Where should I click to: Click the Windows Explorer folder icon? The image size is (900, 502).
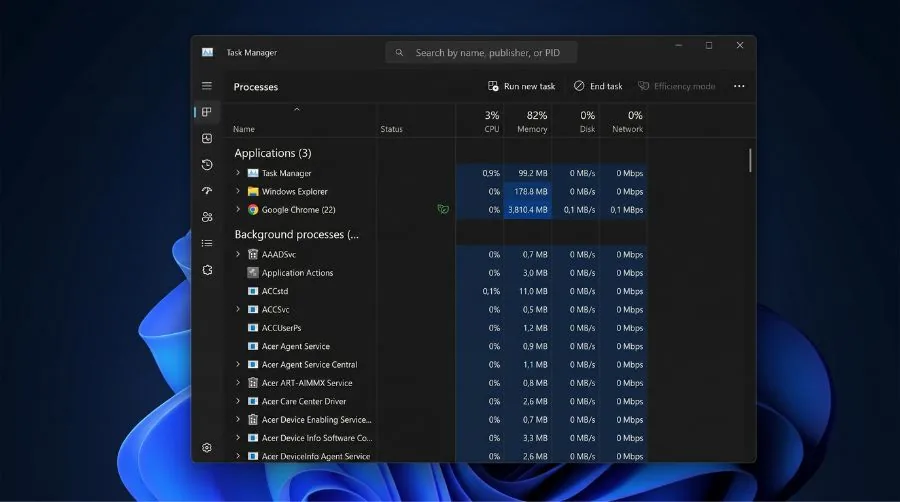tap(253, 192)
